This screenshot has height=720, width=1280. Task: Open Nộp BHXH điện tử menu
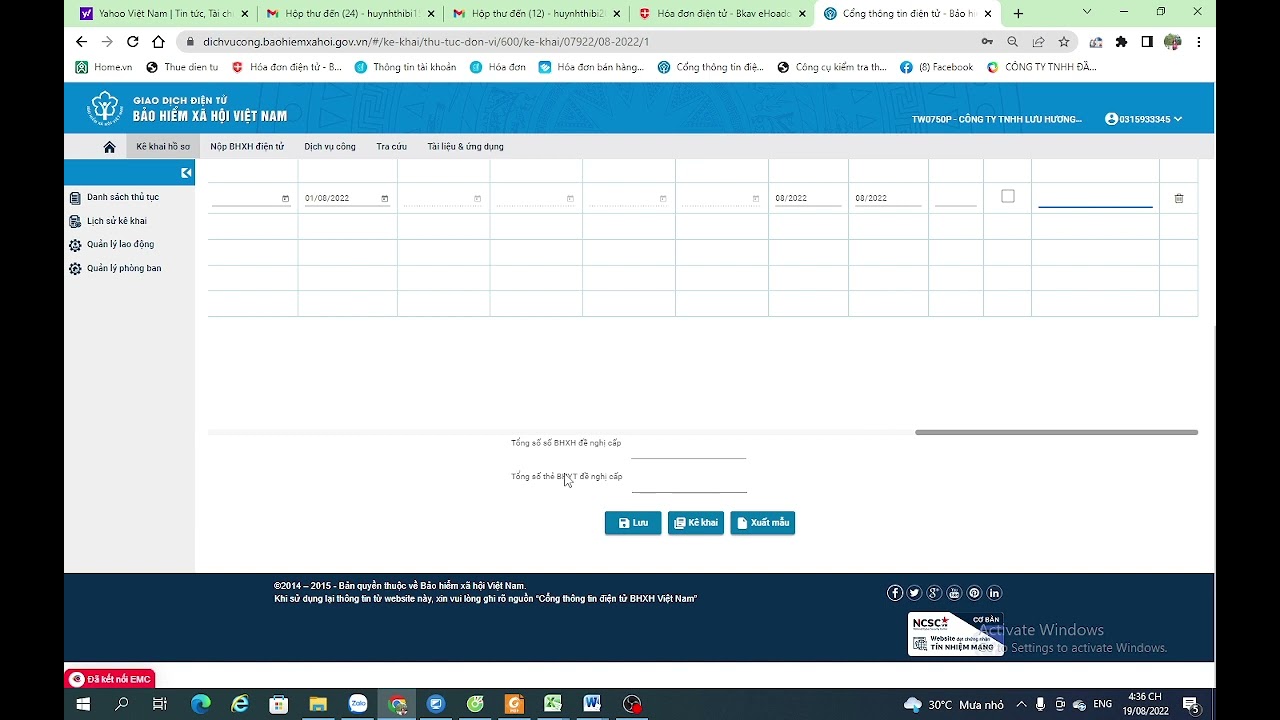coord(247,147)
